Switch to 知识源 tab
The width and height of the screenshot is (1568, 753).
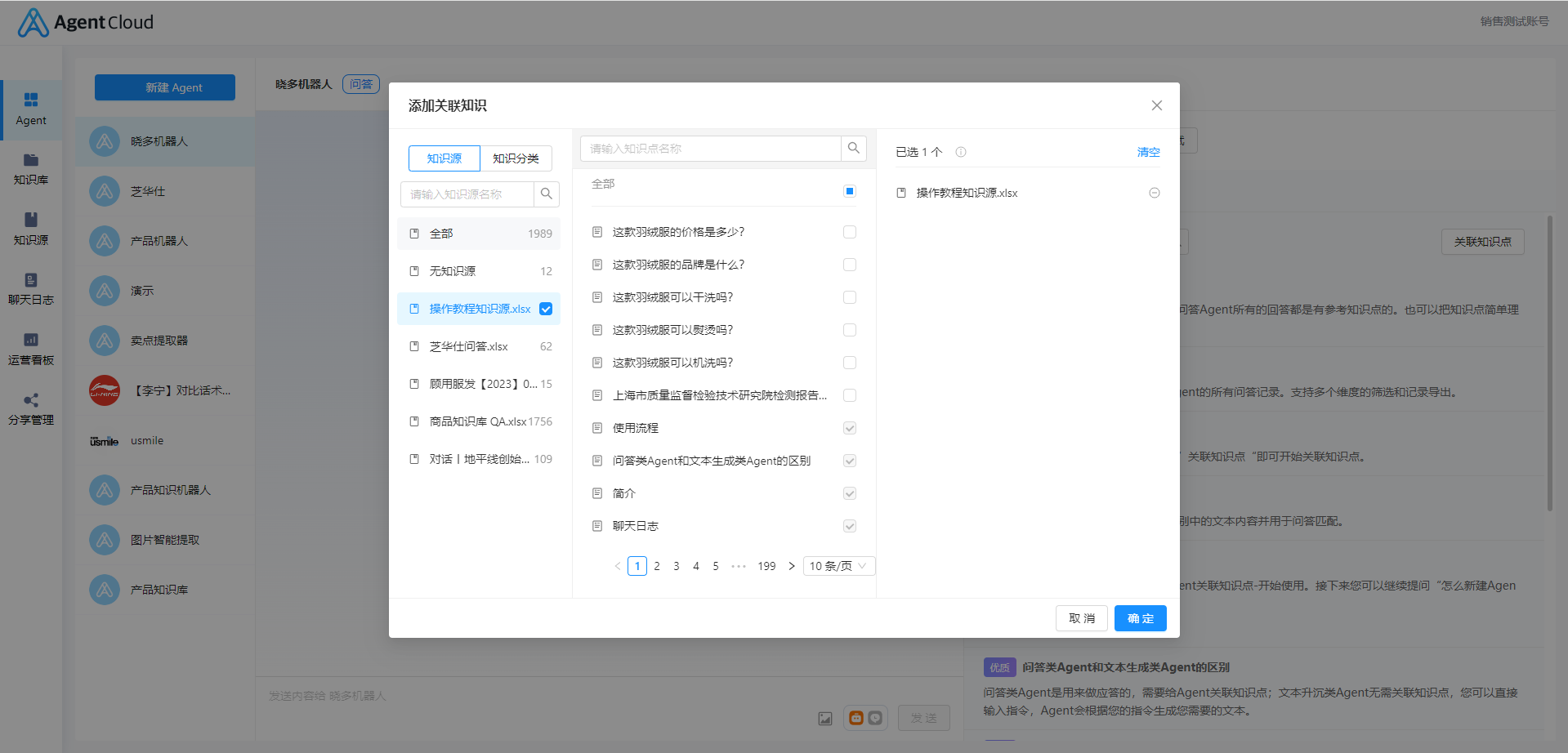[x=444, y=158]
